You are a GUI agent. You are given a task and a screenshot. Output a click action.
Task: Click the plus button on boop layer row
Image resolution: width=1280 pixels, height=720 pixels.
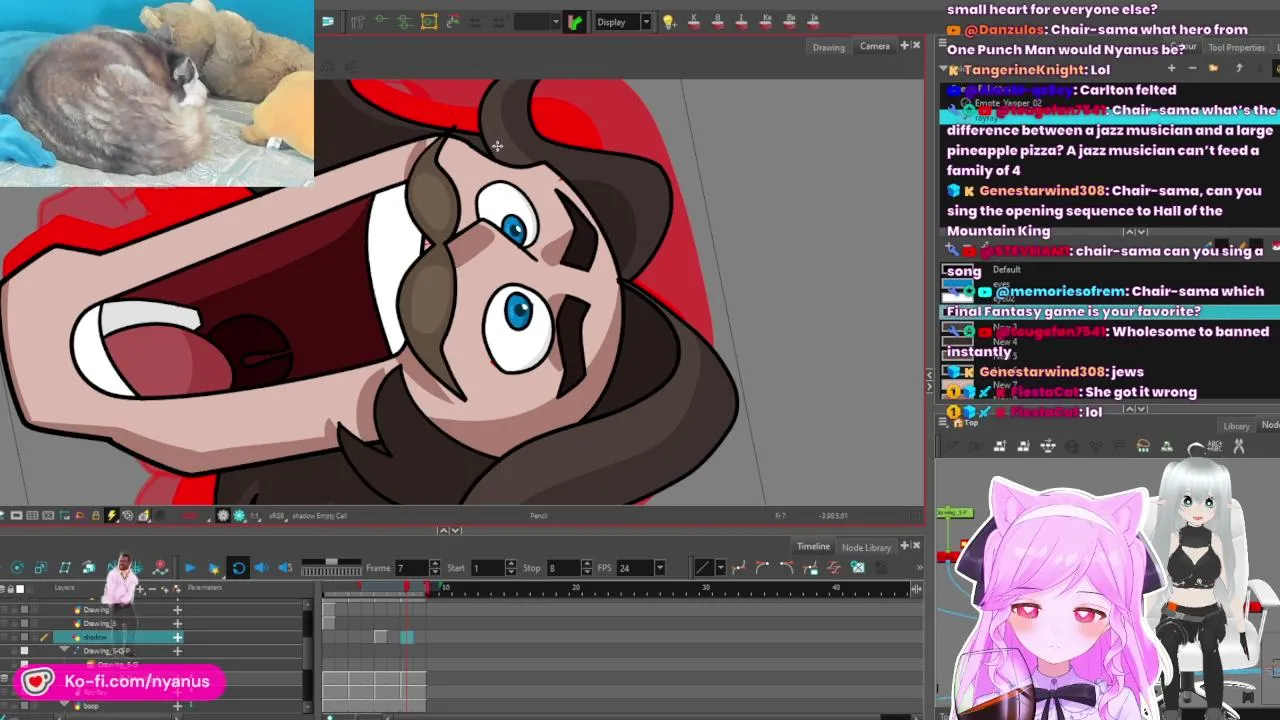point(177,706)
